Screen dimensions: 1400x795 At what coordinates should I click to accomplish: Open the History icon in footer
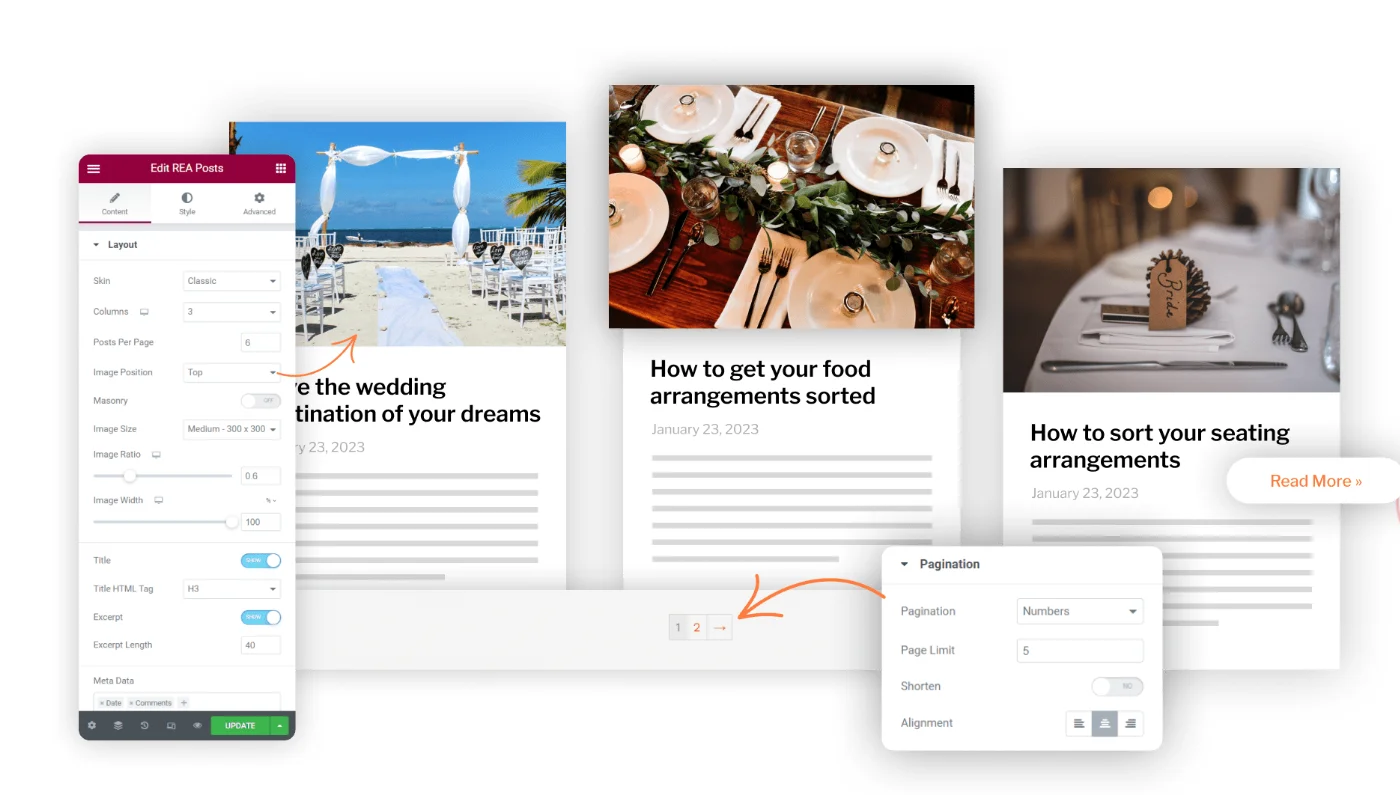click(144, 726)
